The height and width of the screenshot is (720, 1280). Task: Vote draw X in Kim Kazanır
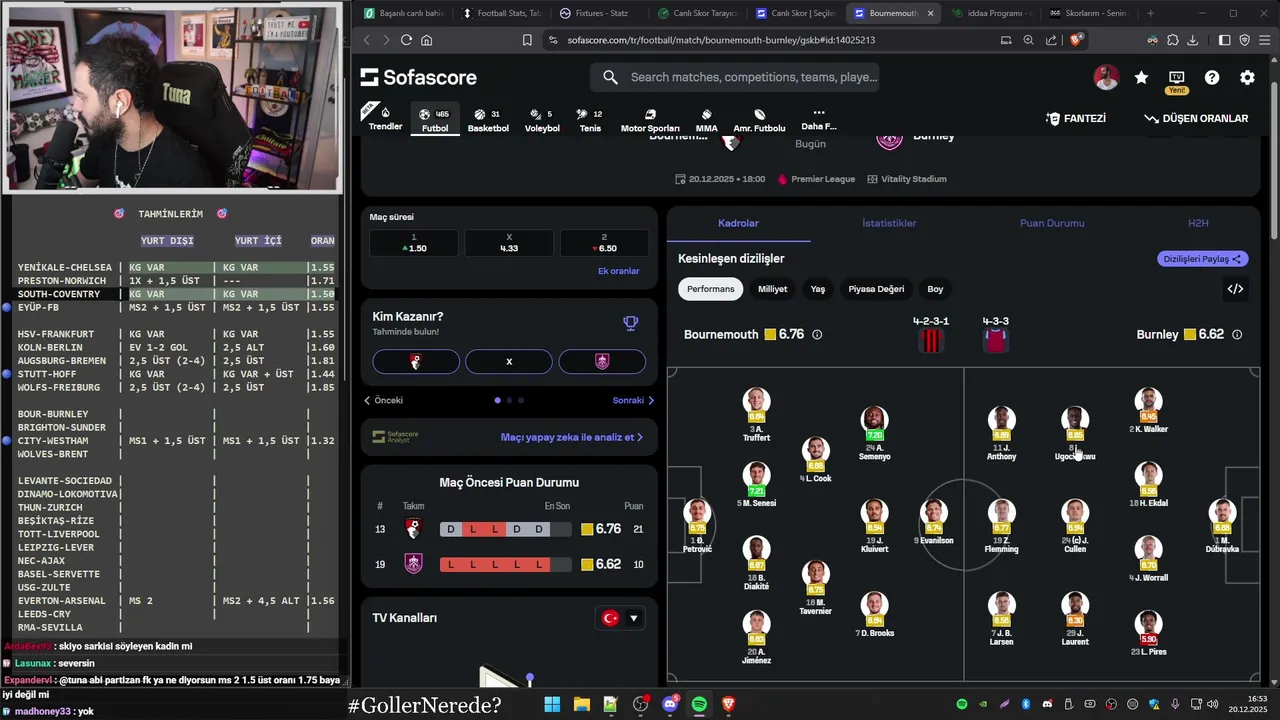tap(509, 361)
